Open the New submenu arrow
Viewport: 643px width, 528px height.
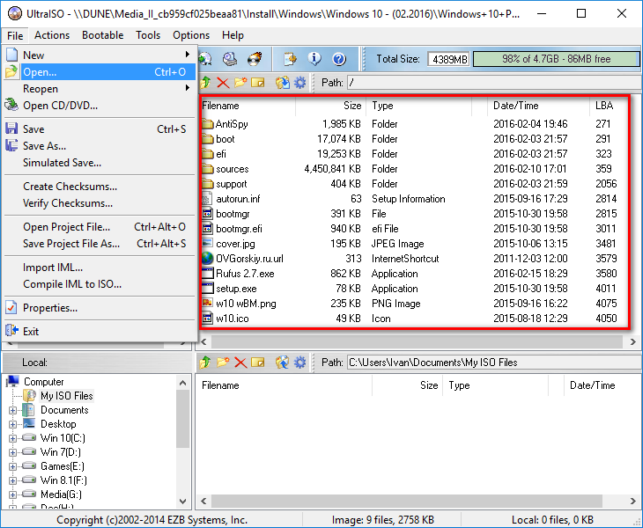[187, 55]
